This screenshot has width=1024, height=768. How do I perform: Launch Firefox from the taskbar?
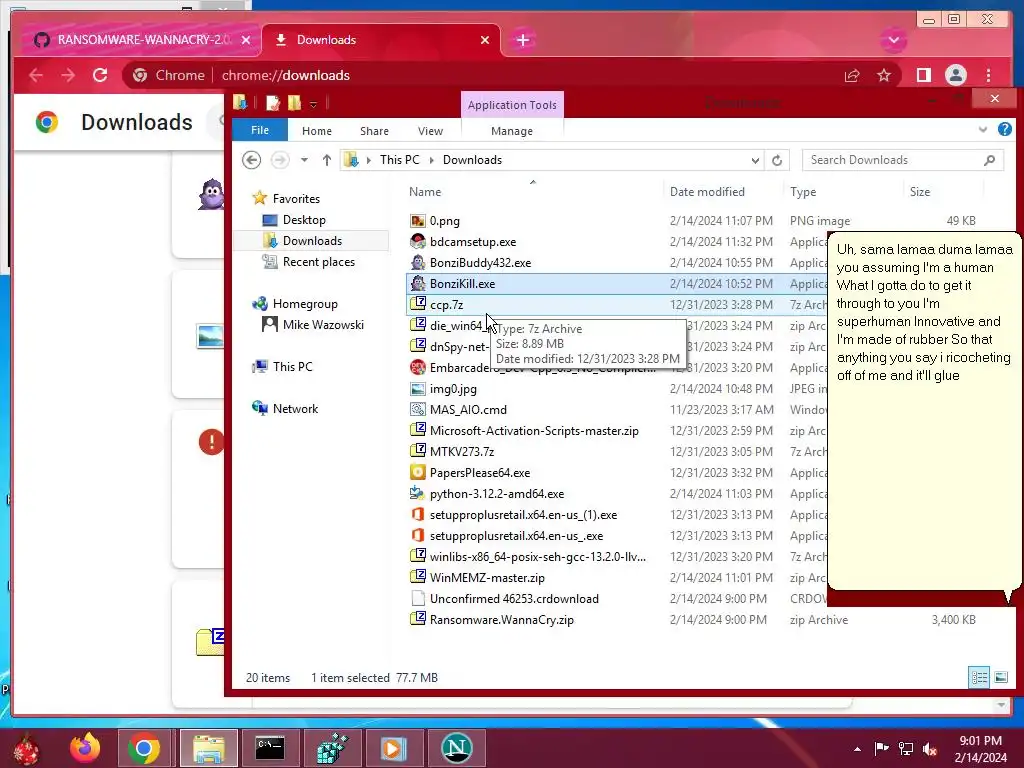coord(85,748)
